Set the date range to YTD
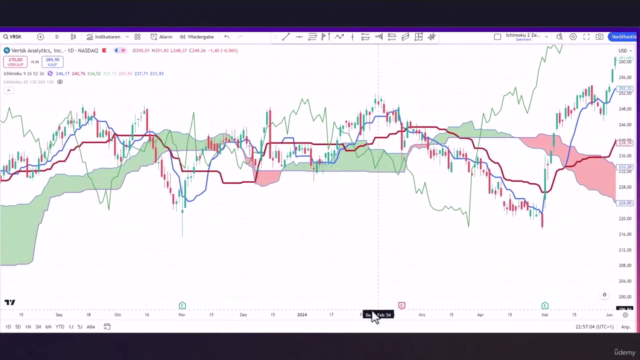The width and height of the screenshot is (640, 360). 60,327
